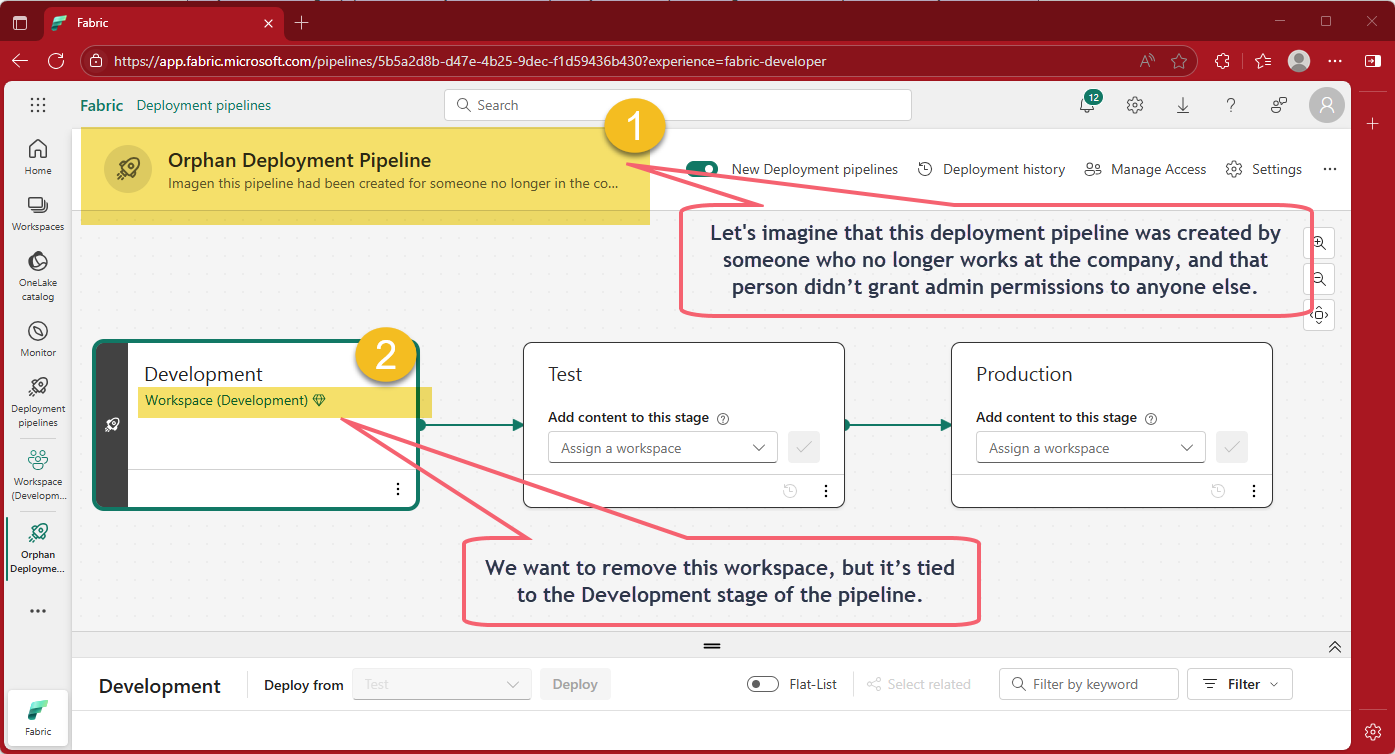
Task: Select the Development stage card
Action: (x=256, y=425)
